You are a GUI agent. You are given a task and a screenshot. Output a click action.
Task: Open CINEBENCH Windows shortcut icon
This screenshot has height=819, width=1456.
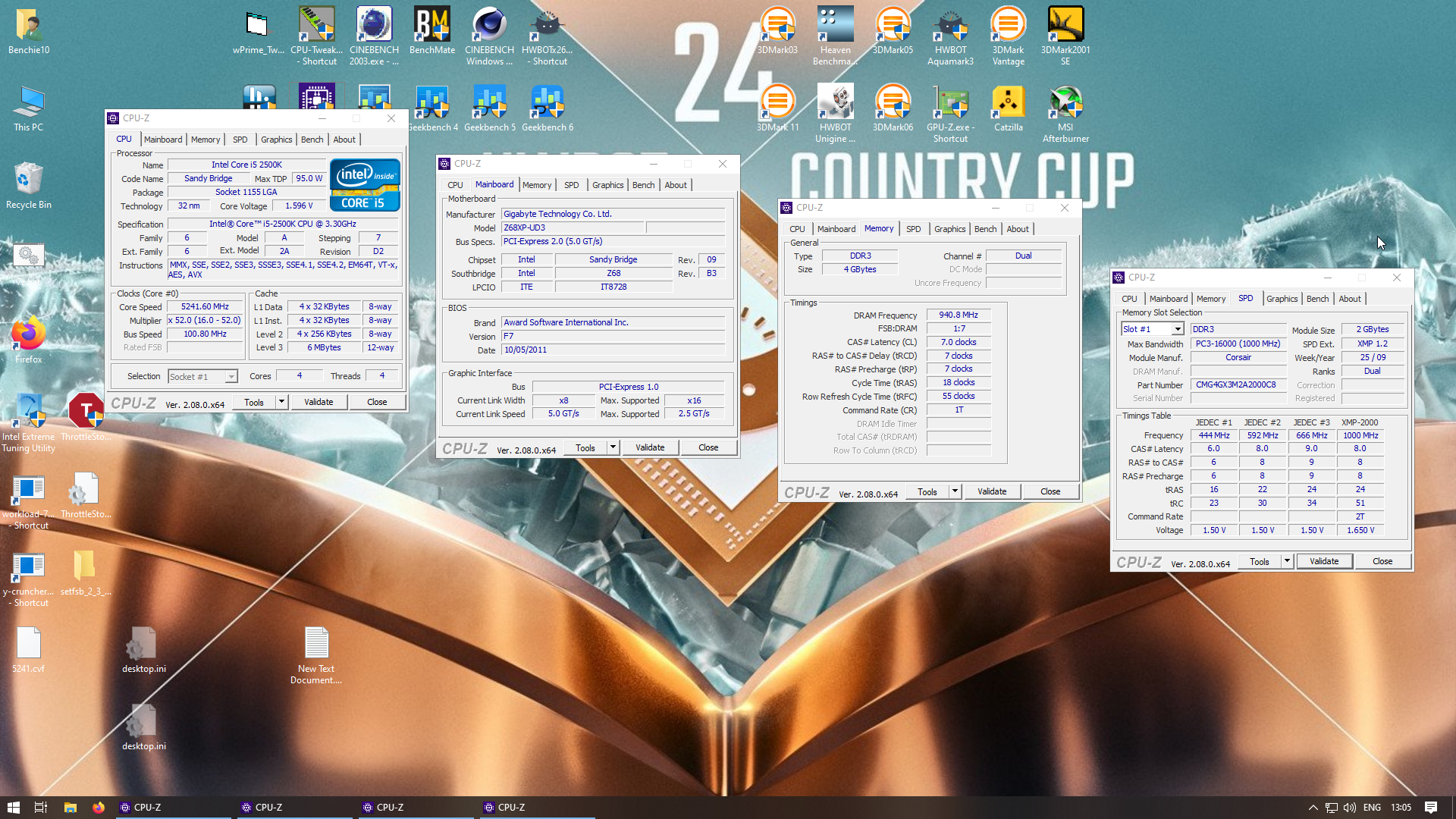(x=489, y=25)
